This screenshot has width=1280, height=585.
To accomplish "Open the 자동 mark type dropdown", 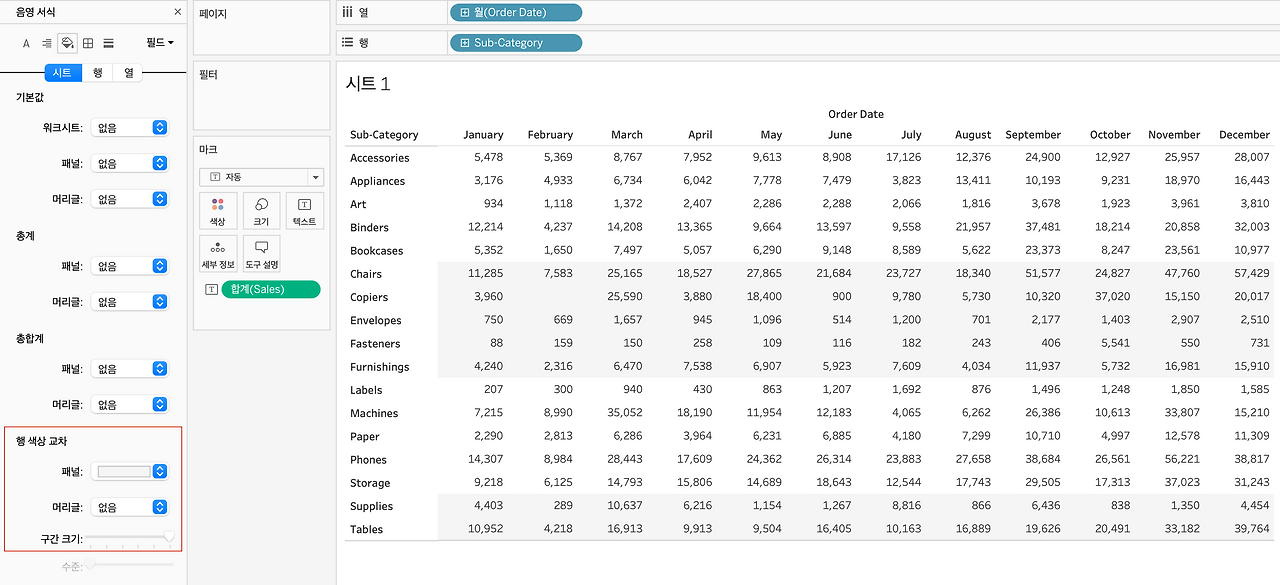I will point(261,177).
